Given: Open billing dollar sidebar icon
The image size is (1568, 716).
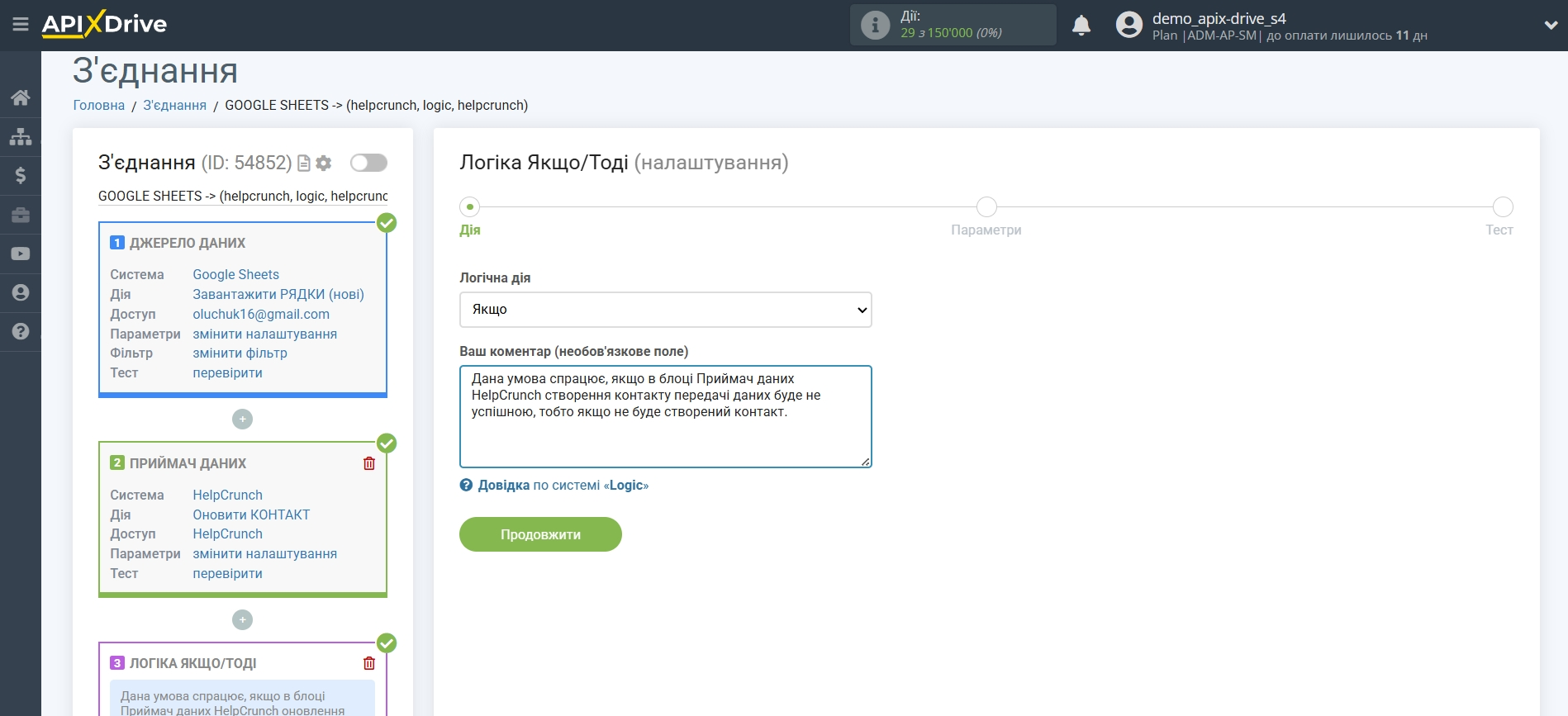Looking at the screenshot, I should point(21,175).
